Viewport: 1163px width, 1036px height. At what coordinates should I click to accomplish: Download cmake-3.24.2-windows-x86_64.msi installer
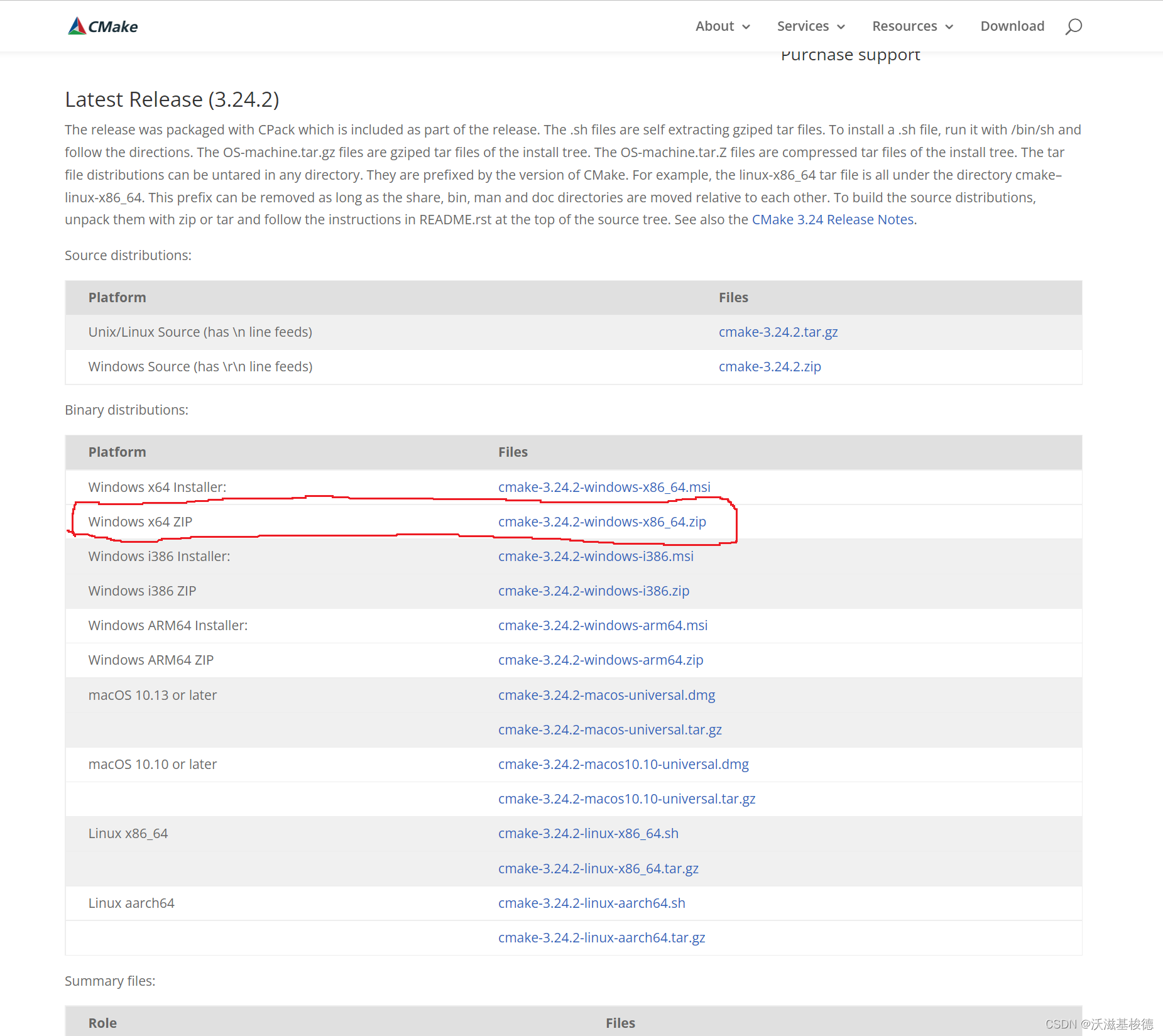tap(604, 488)
